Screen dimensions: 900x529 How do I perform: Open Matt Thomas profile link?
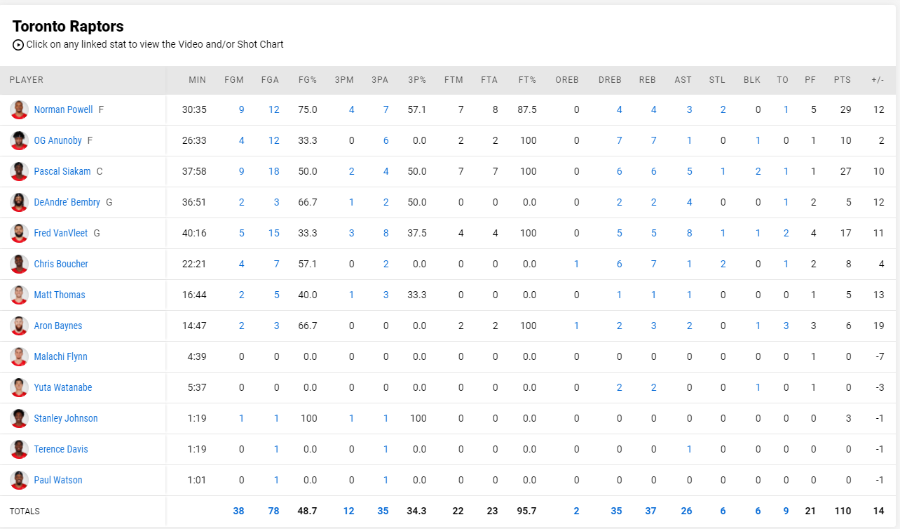(x=59, y=295)
